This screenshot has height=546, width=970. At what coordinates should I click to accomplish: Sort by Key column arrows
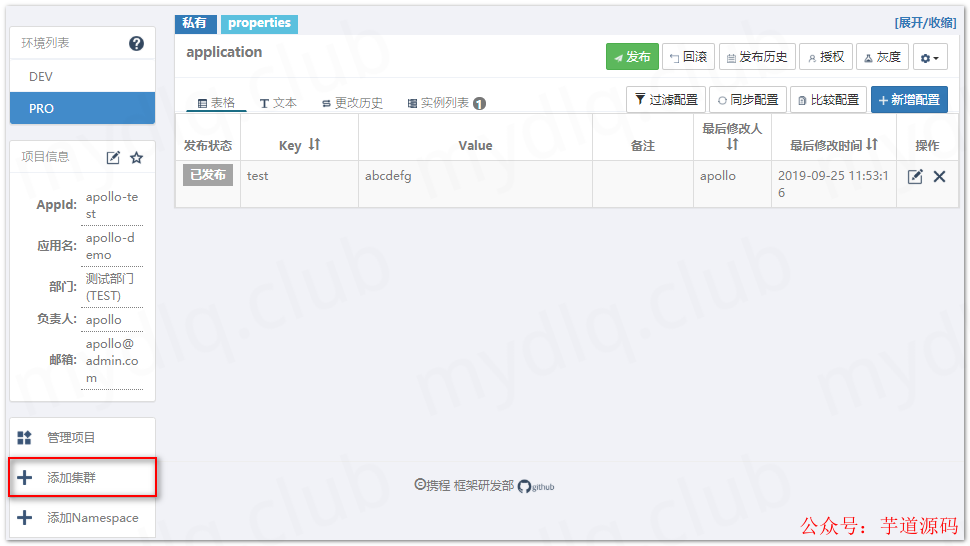314,145
